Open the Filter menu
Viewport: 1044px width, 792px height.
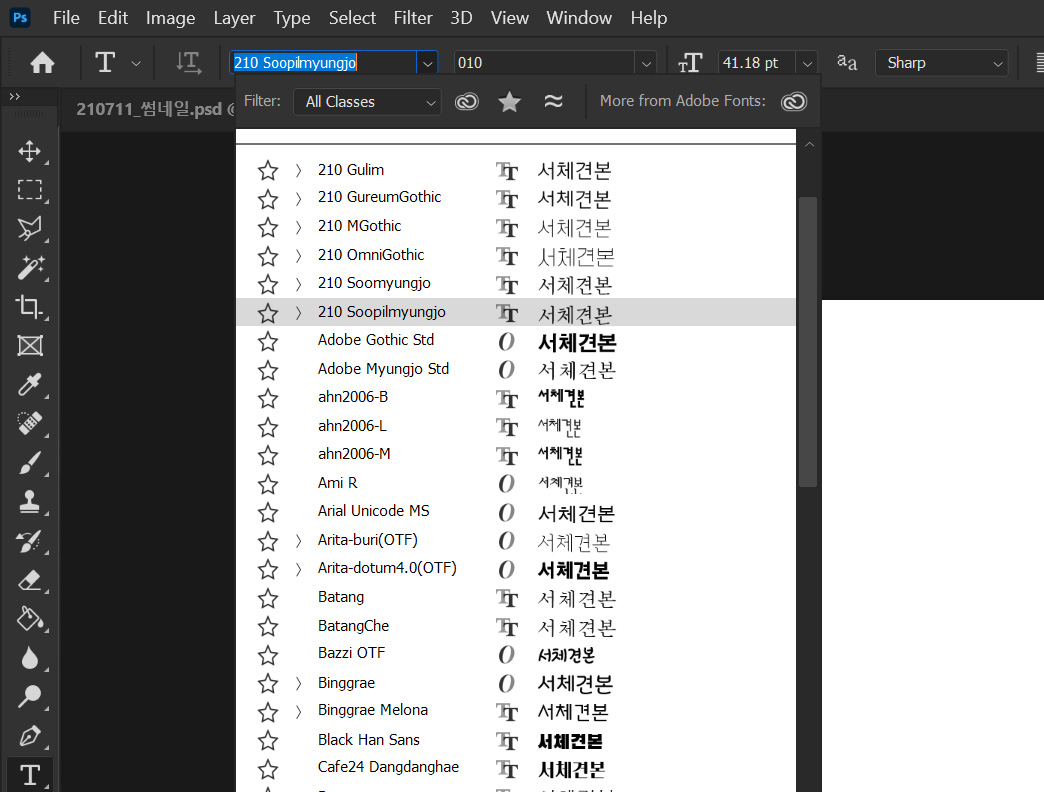pos(413,18)
